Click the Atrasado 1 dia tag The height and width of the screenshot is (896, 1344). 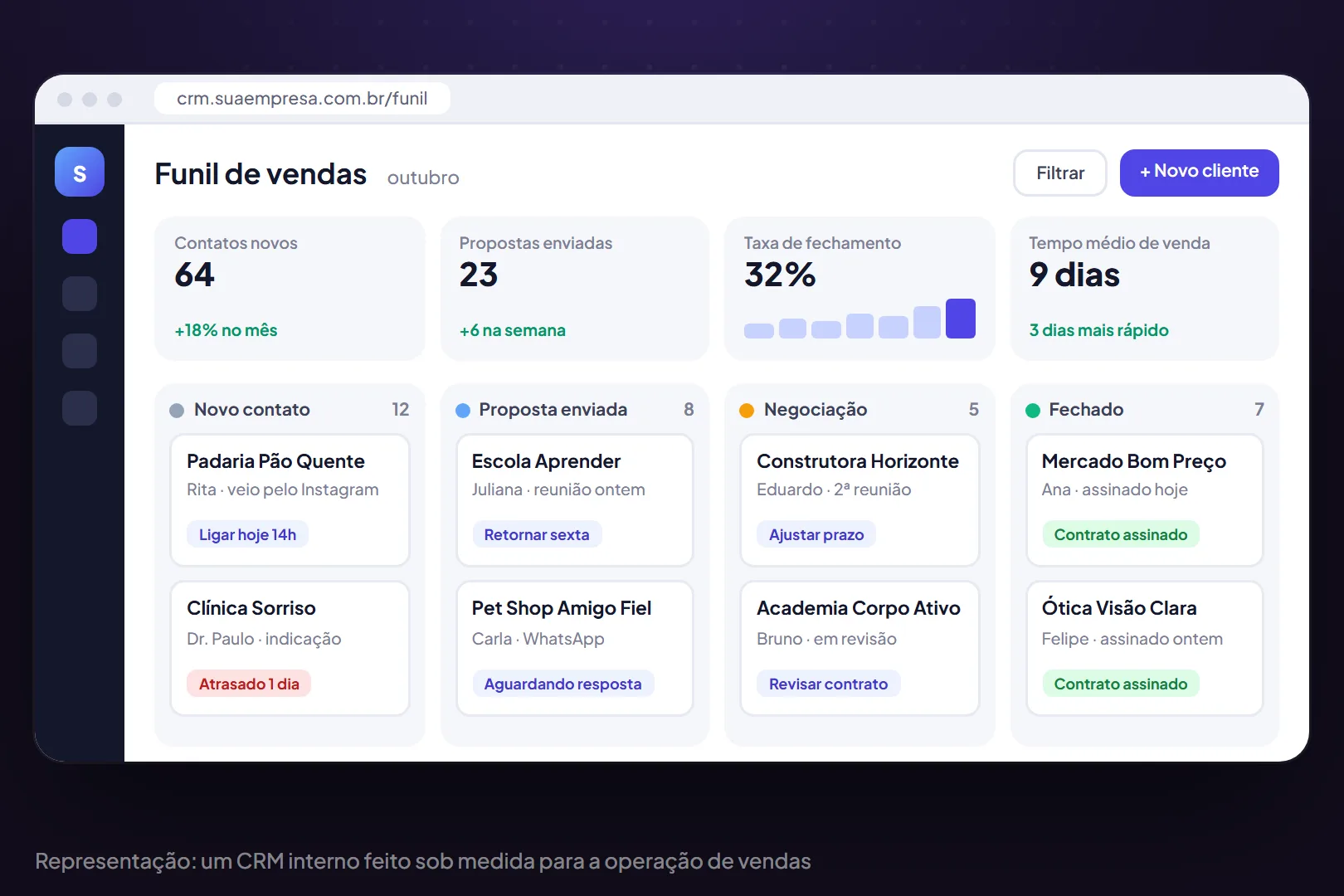[x=249, y=684]
